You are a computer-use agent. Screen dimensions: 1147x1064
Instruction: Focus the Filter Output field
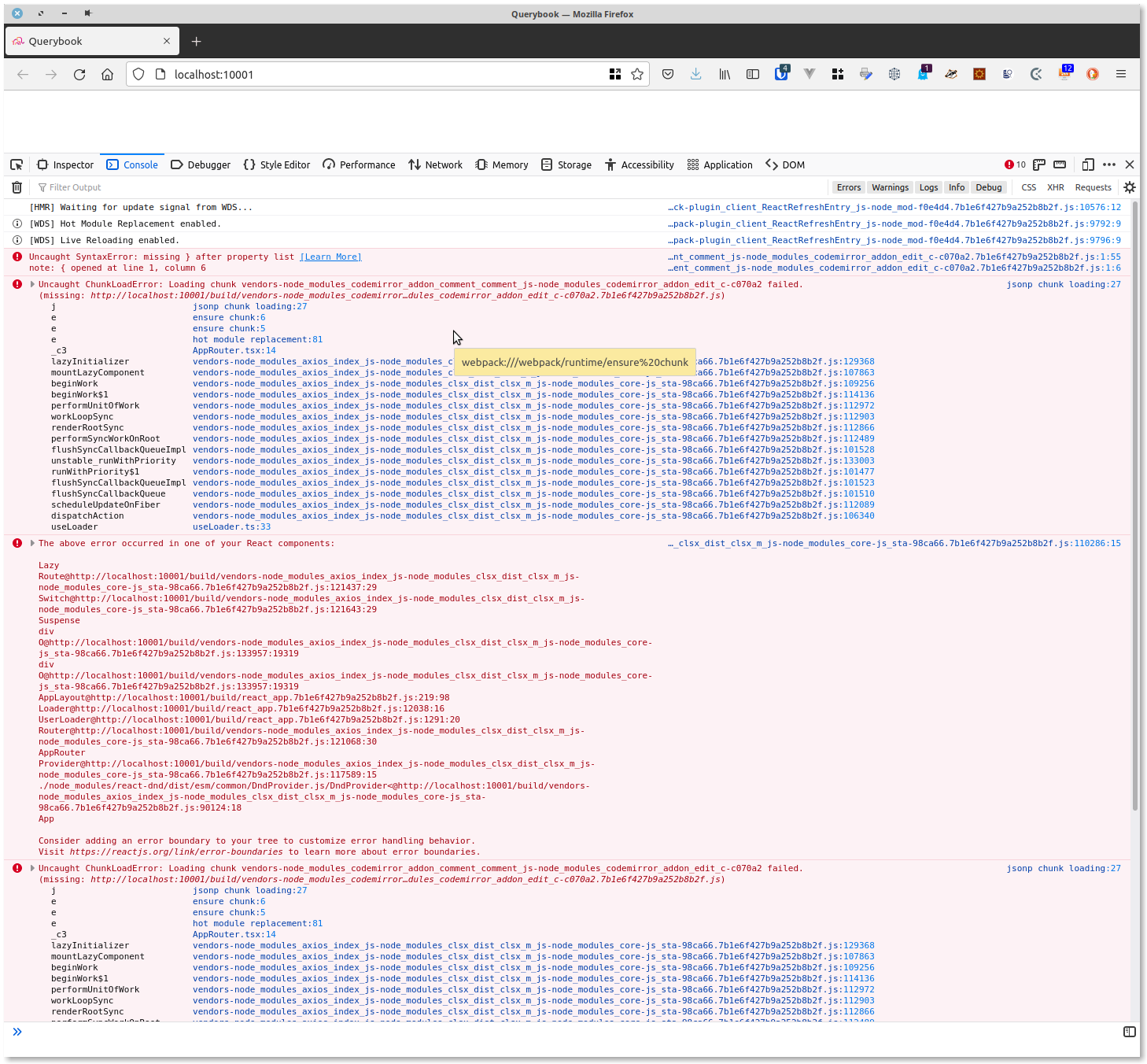pos(433,187)
